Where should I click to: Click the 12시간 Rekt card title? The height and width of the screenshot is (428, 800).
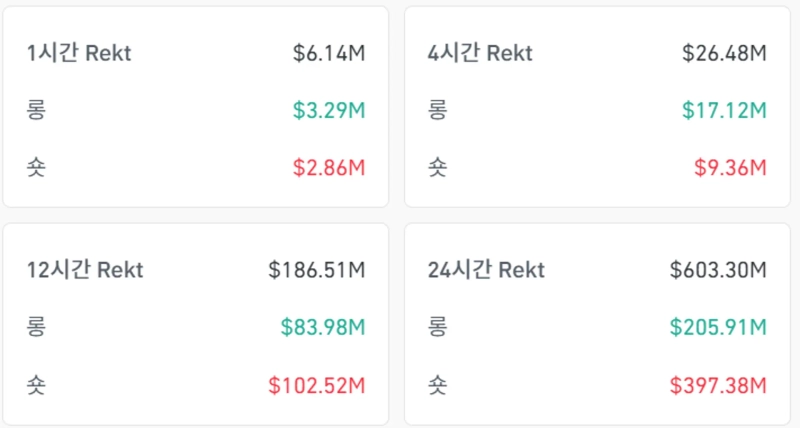click(85, 270)
